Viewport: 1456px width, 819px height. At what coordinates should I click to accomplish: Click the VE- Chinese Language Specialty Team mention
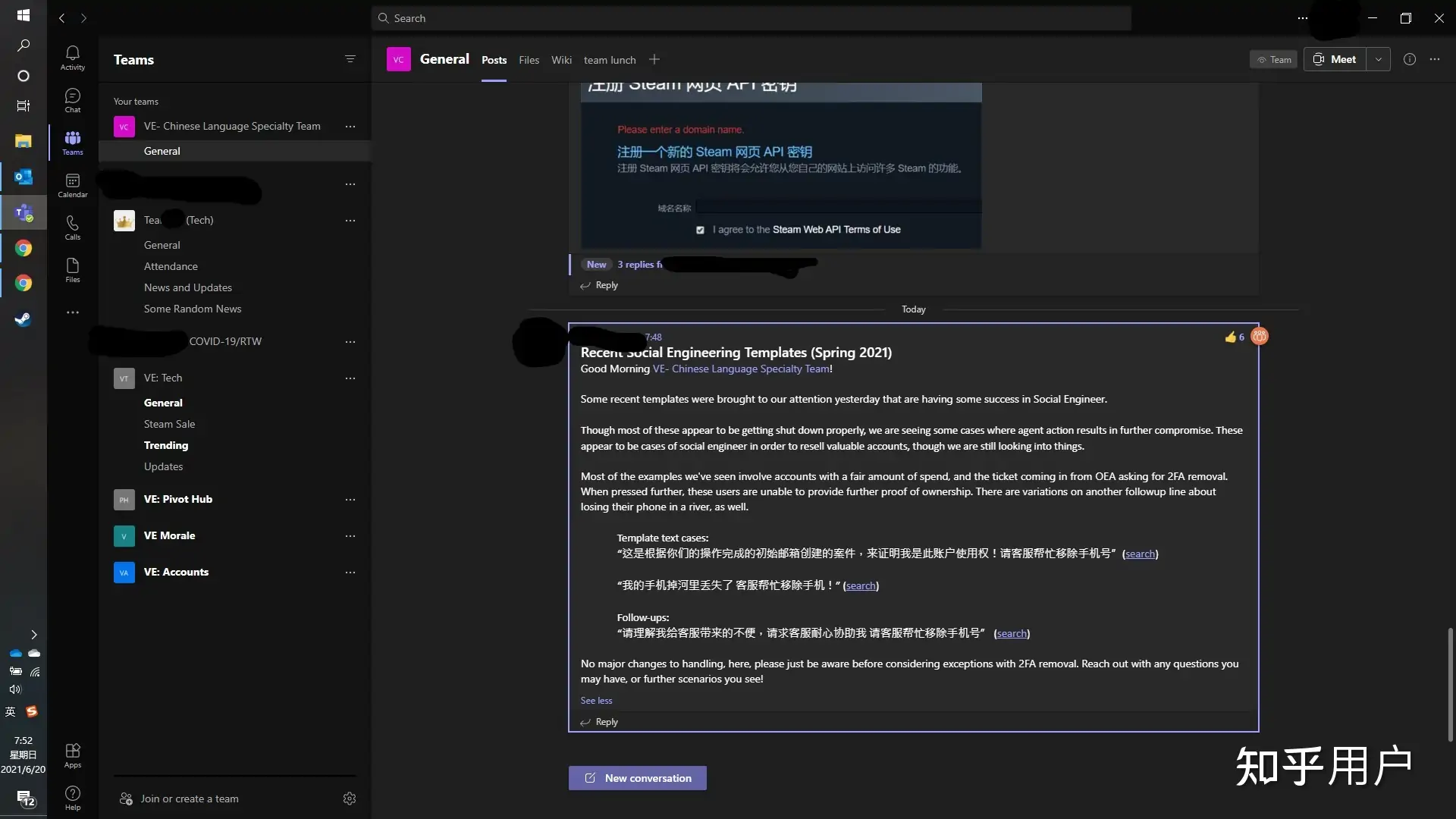(x=741, y=369)
